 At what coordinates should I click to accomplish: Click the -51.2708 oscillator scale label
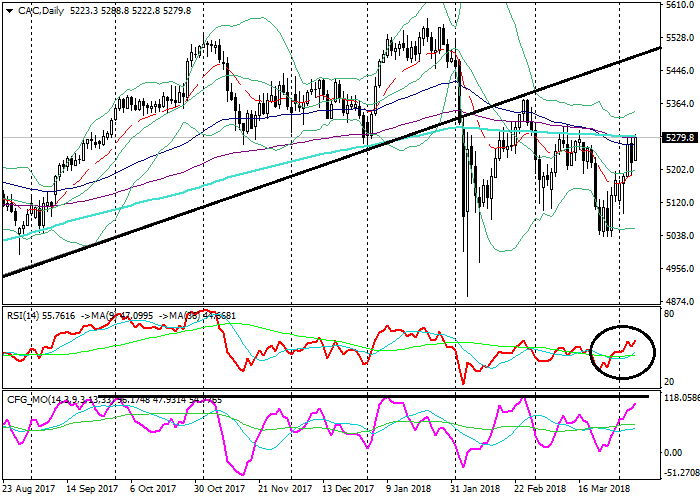pos(681,473)
